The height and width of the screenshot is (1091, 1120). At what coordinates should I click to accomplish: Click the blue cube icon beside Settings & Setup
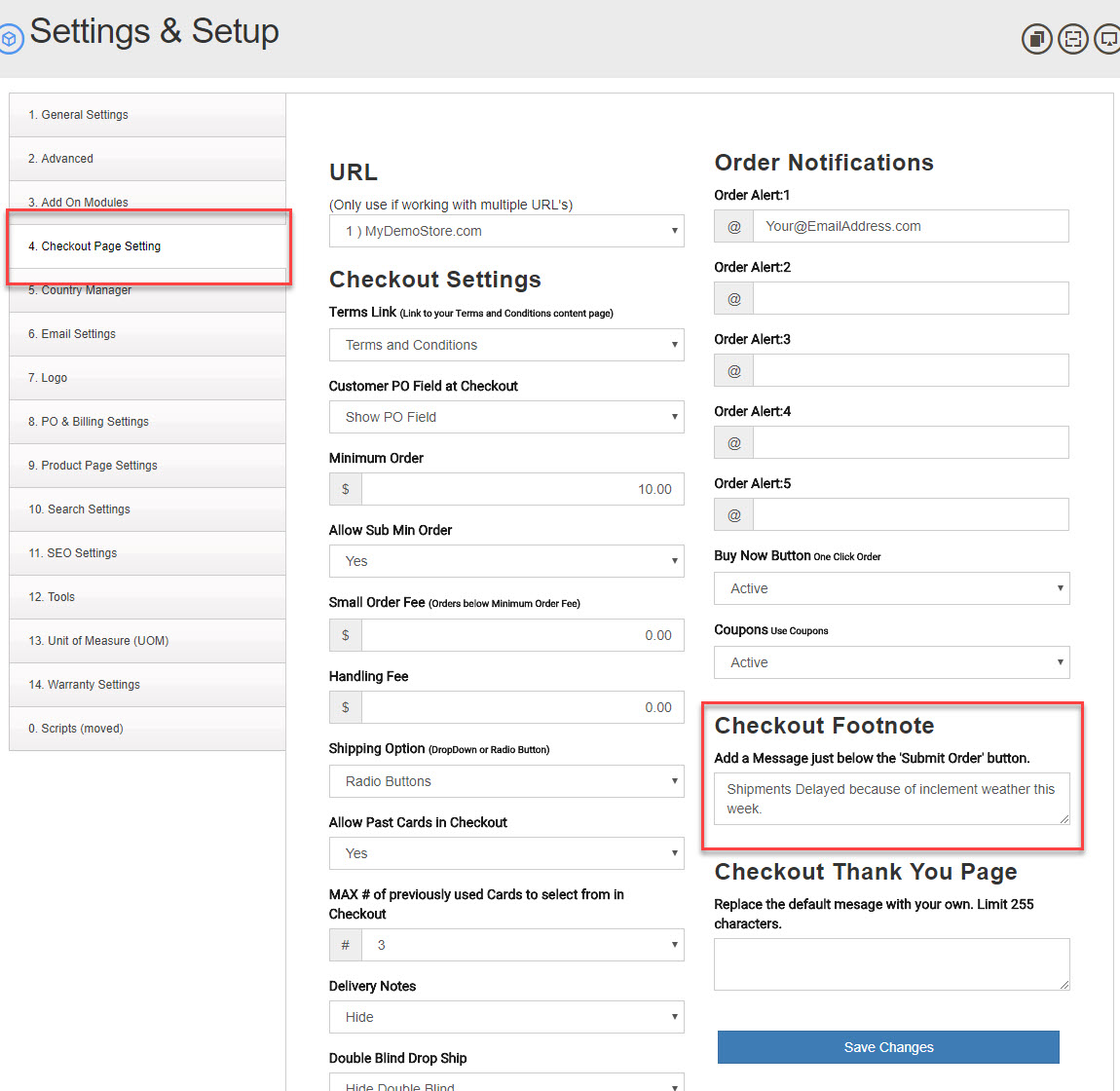pos(11,39)
